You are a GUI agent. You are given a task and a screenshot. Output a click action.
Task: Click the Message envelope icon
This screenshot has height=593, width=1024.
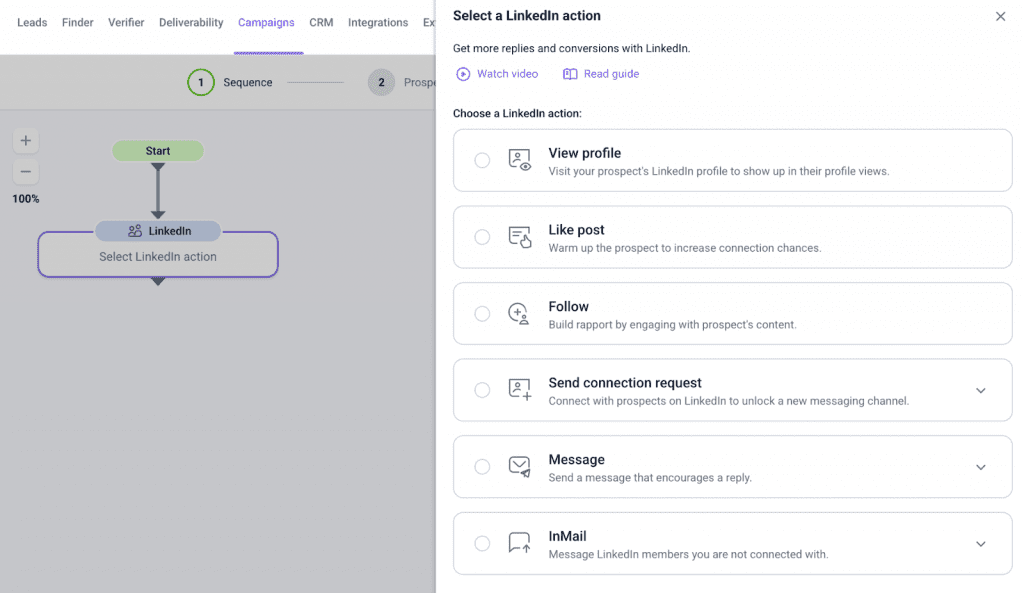tap(519, 466)
